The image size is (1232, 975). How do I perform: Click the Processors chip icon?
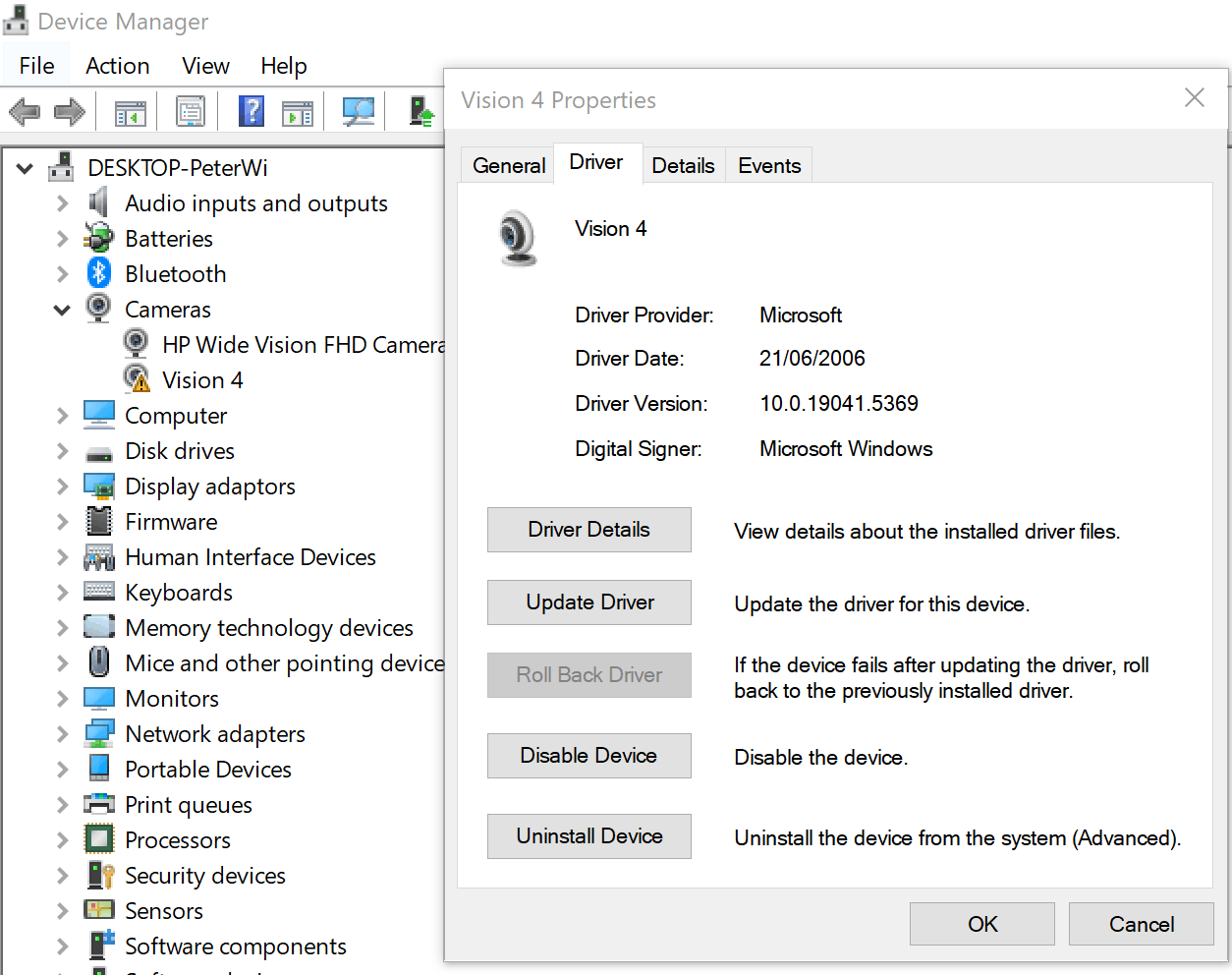click(x=98, y=839)
